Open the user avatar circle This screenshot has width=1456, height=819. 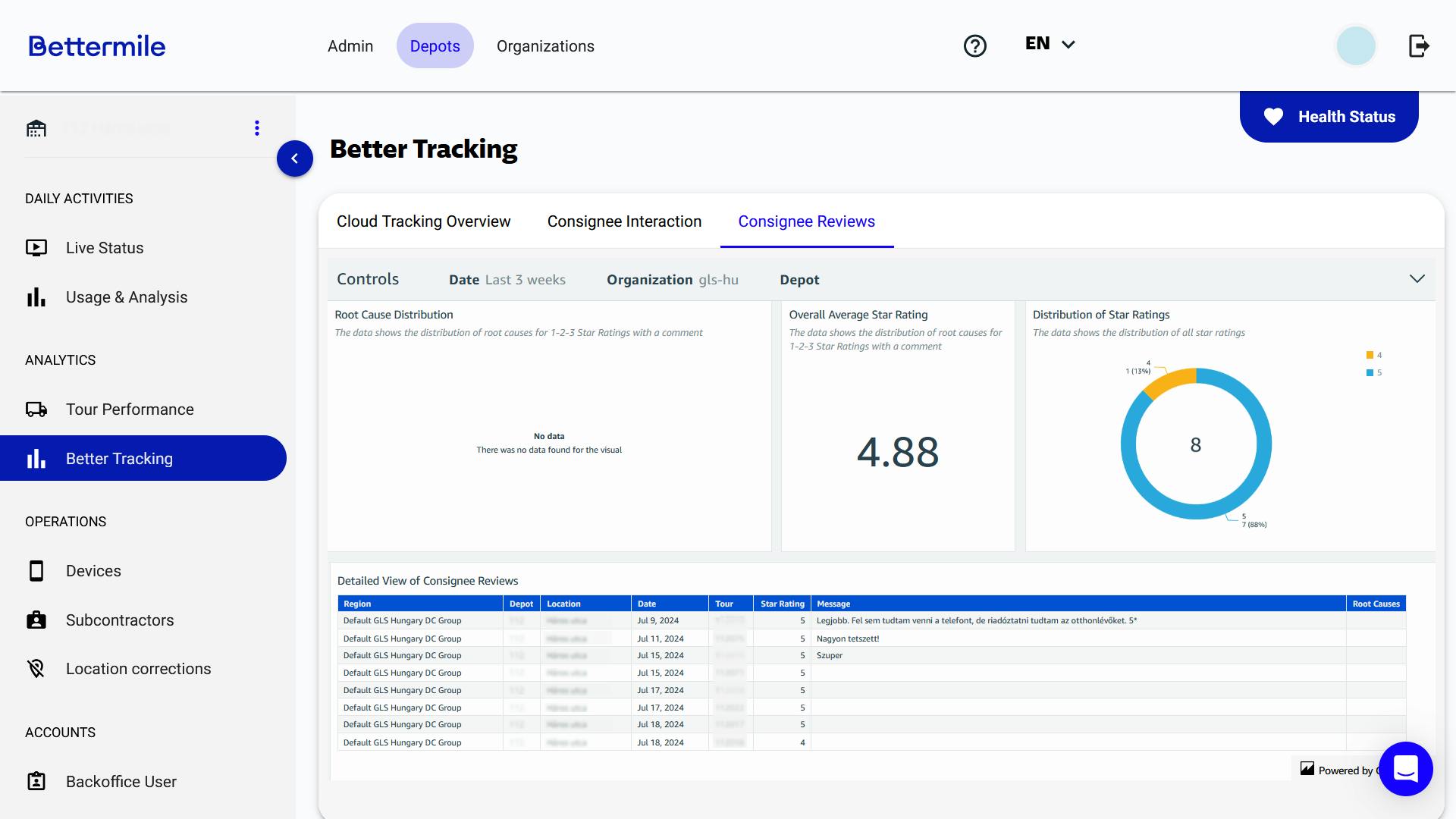pyautogui.click(x=1355, y=46)
